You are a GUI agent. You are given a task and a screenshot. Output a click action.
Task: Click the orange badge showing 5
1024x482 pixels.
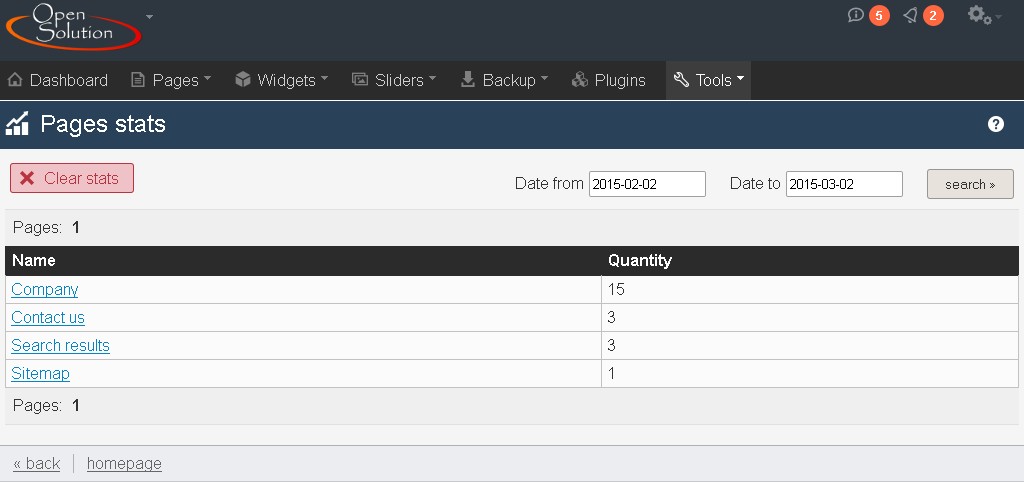click(x=879, y=16)
